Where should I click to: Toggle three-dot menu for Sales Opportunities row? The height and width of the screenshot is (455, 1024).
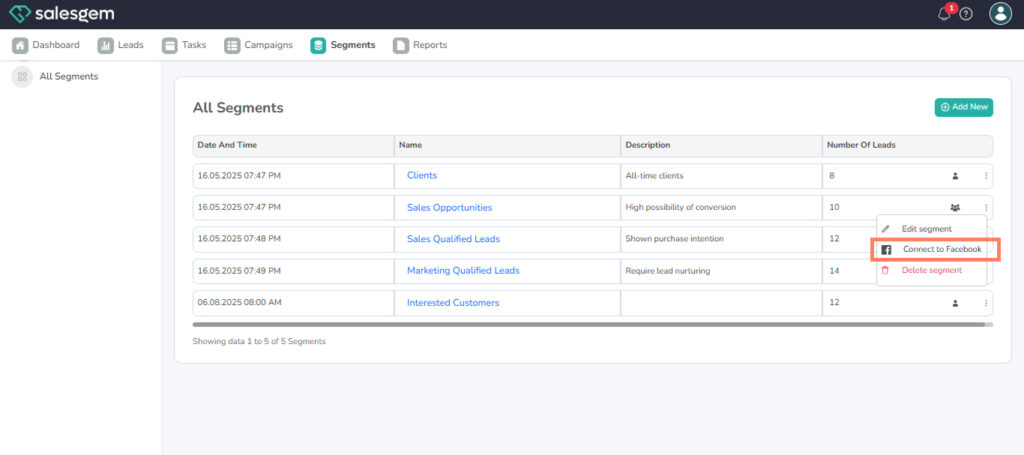(x=986, y=208)
